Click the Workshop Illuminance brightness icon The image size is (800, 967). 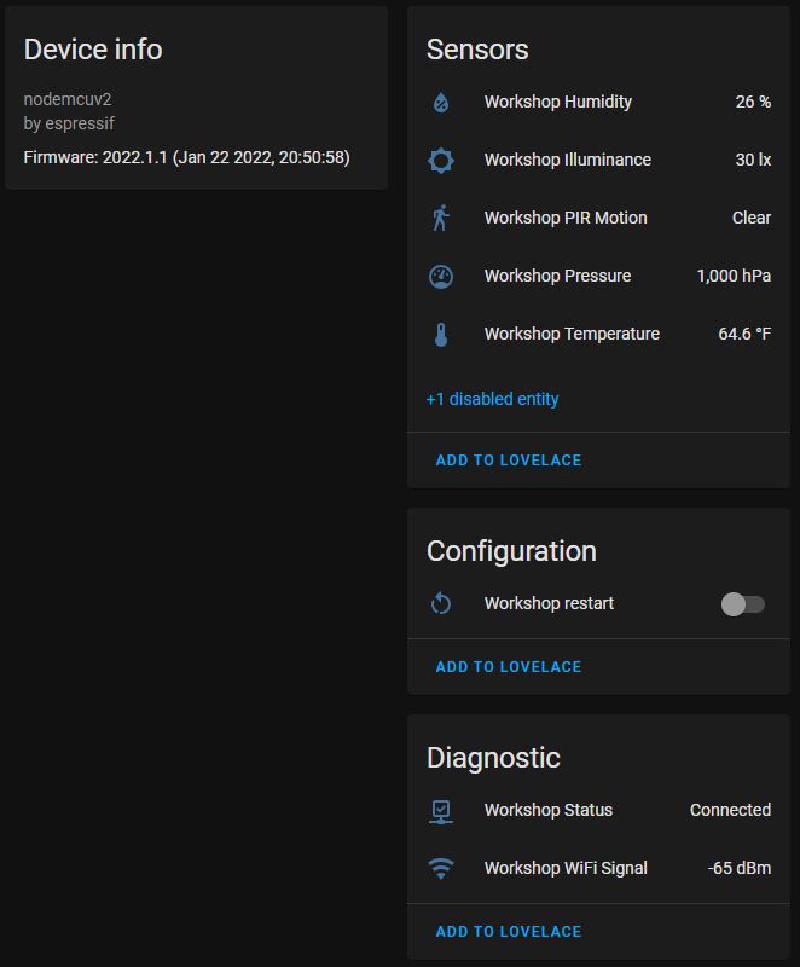(x=441, y=160)
